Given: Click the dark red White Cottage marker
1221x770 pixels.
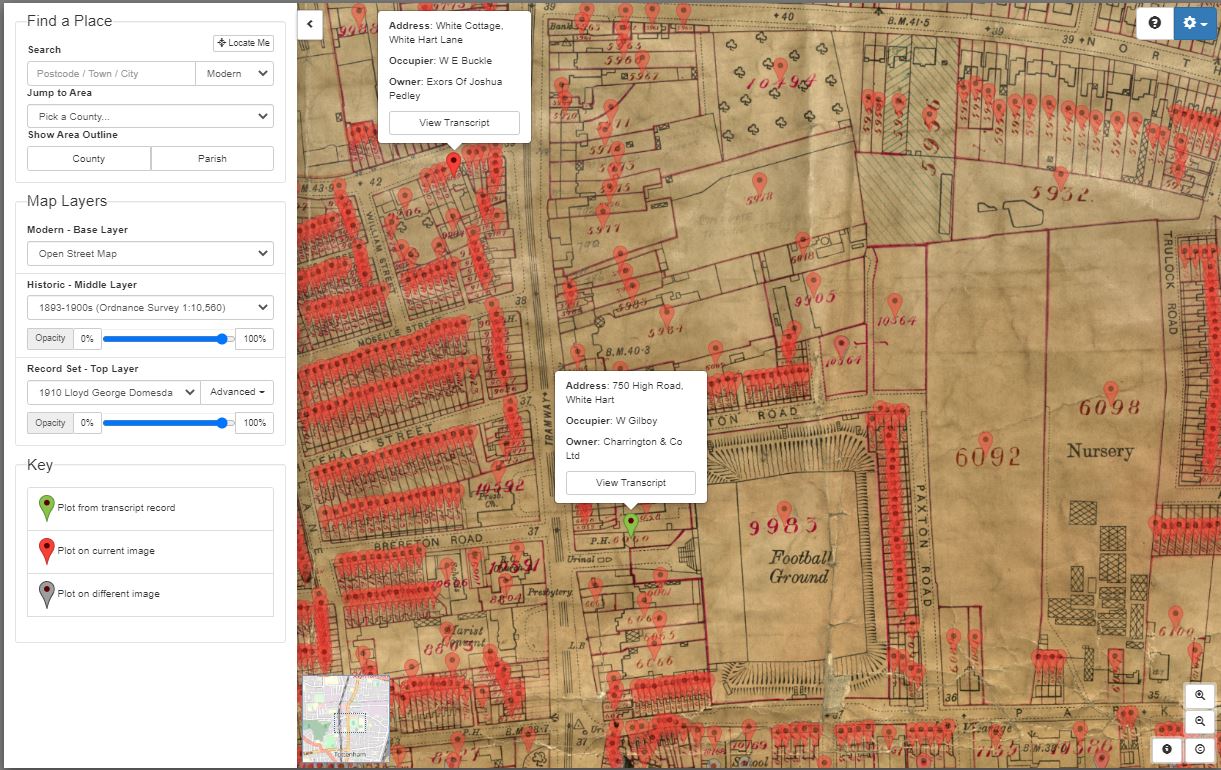Looking at the screenshot, I should coord(453,163).
